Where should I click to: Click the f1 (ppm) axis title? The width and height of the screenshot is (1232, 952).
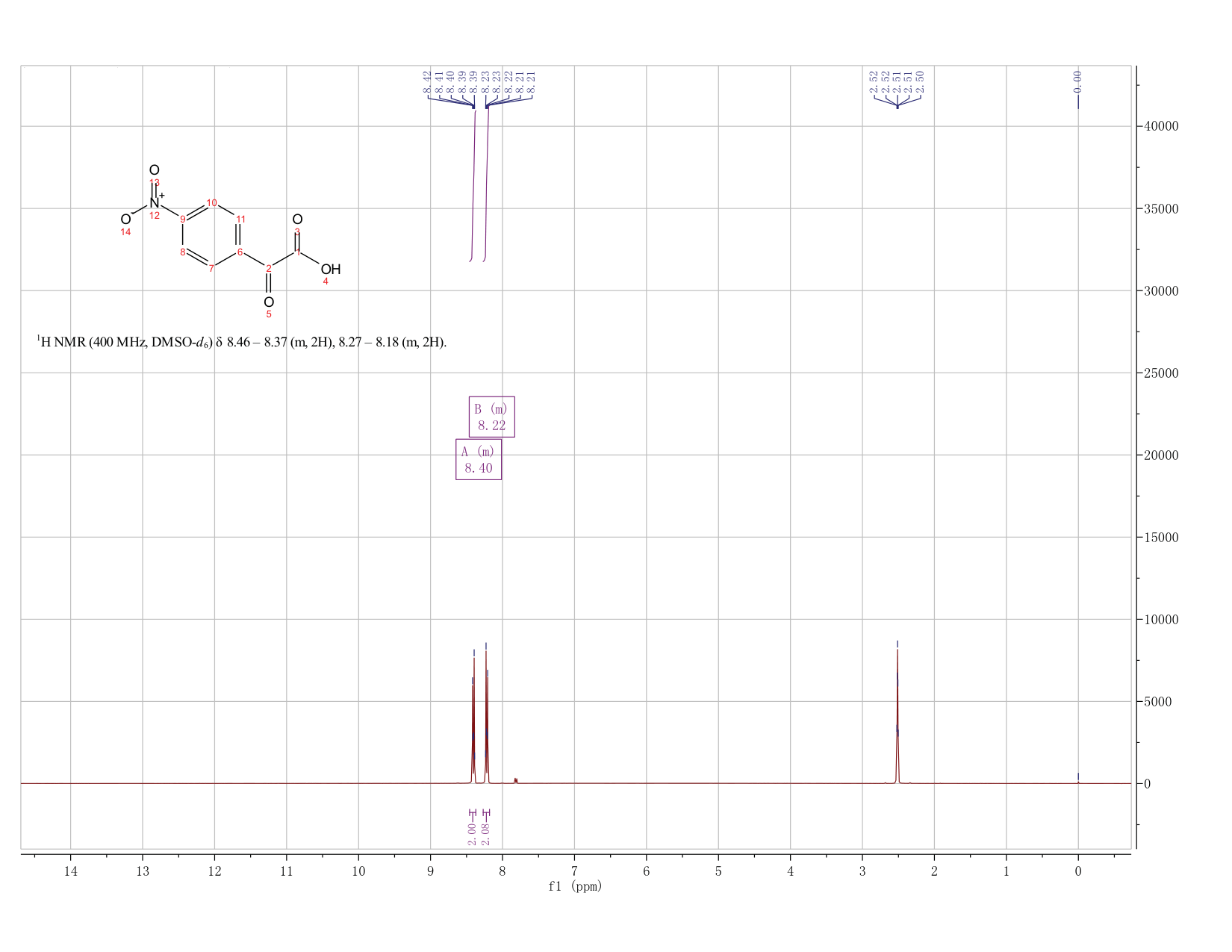pos(575,886)
